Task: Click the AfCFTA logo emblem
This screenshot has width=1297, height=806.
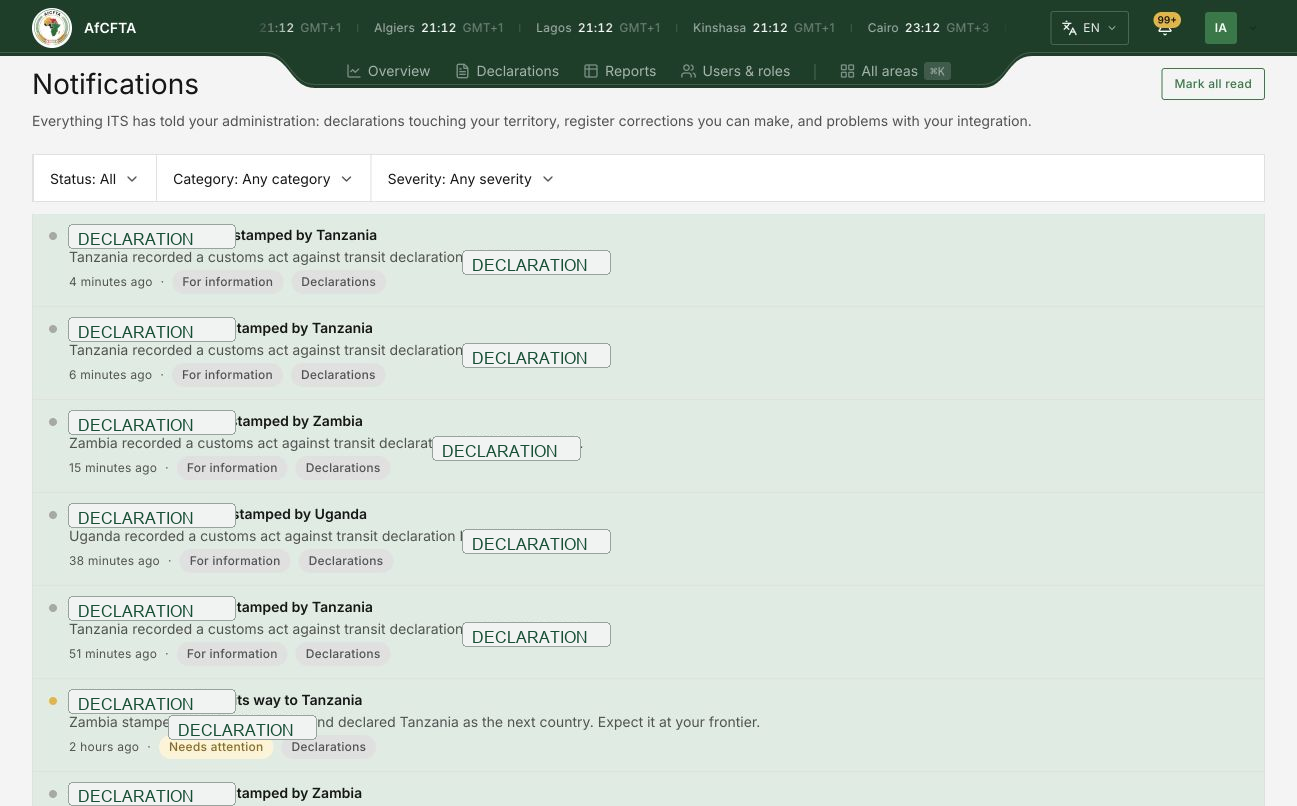Action: coord(52,28)
